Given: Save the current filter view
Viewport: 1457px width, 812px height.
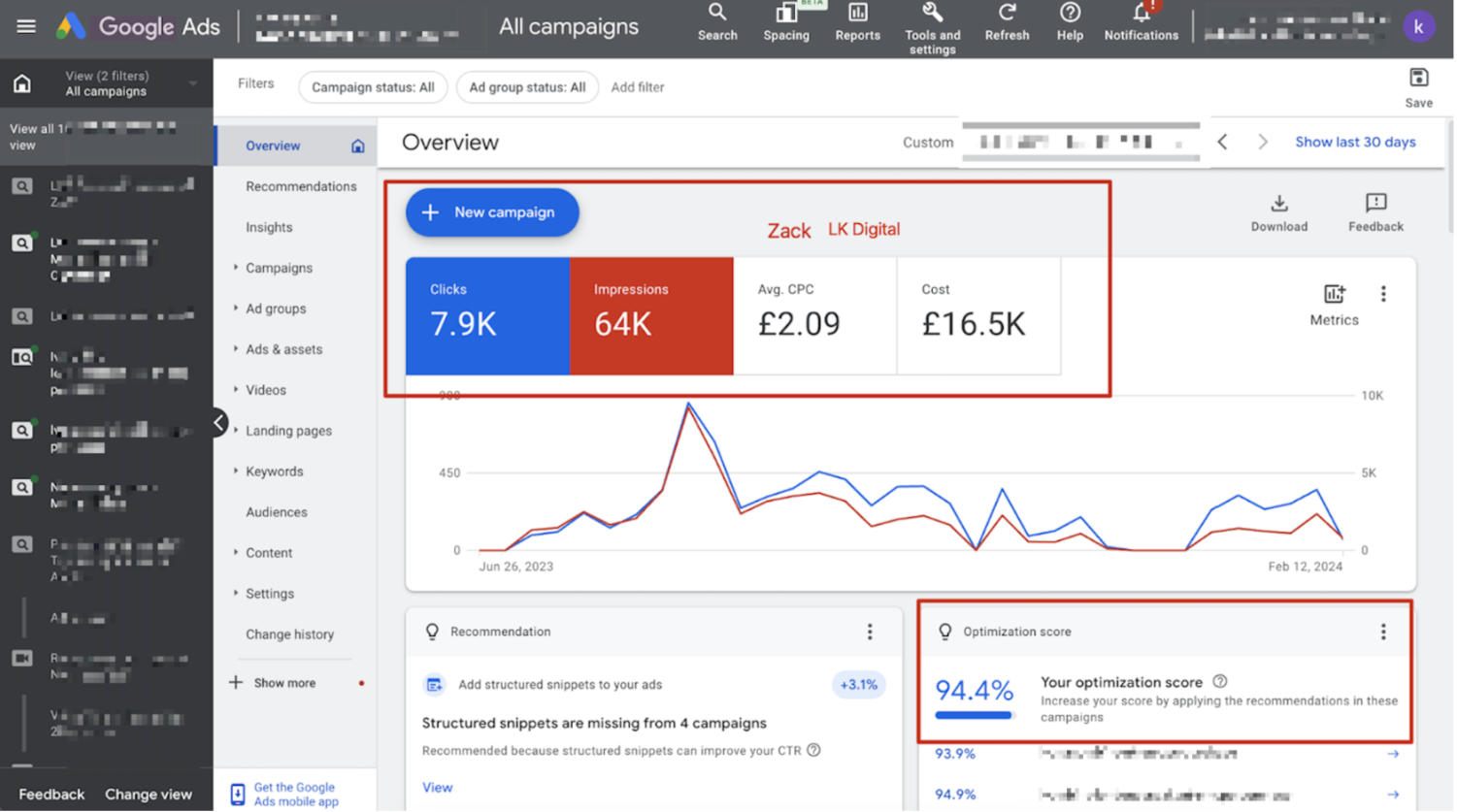Looking at the screenshot, I should [x=1418, y=87].
